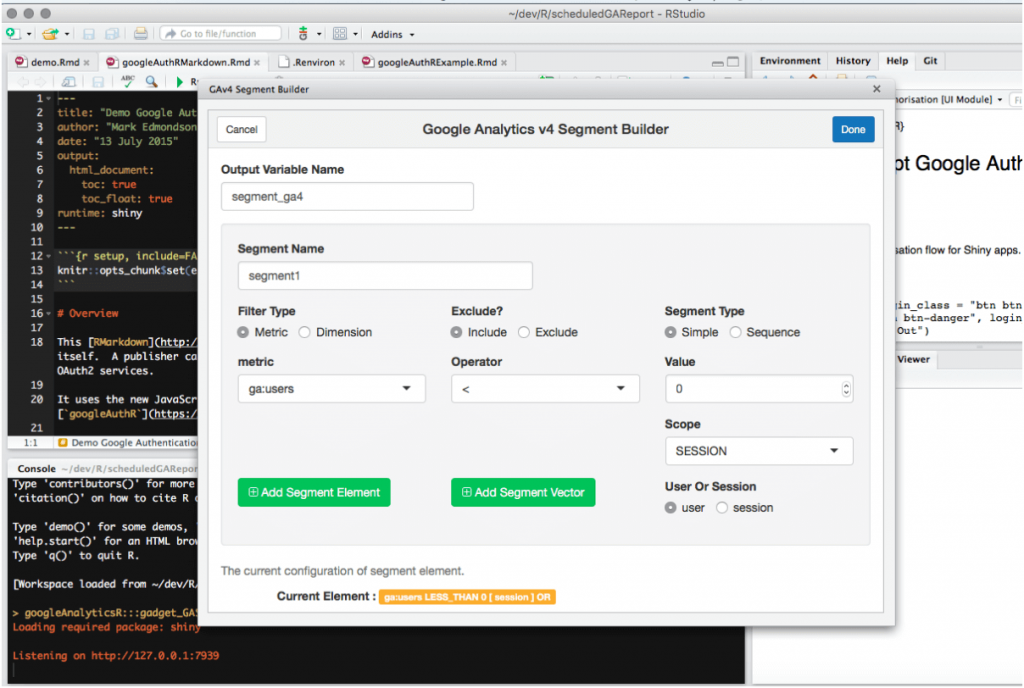Click the version control toolbar icon
Screen dimensions: 1024x688
(x=303, y=33)
